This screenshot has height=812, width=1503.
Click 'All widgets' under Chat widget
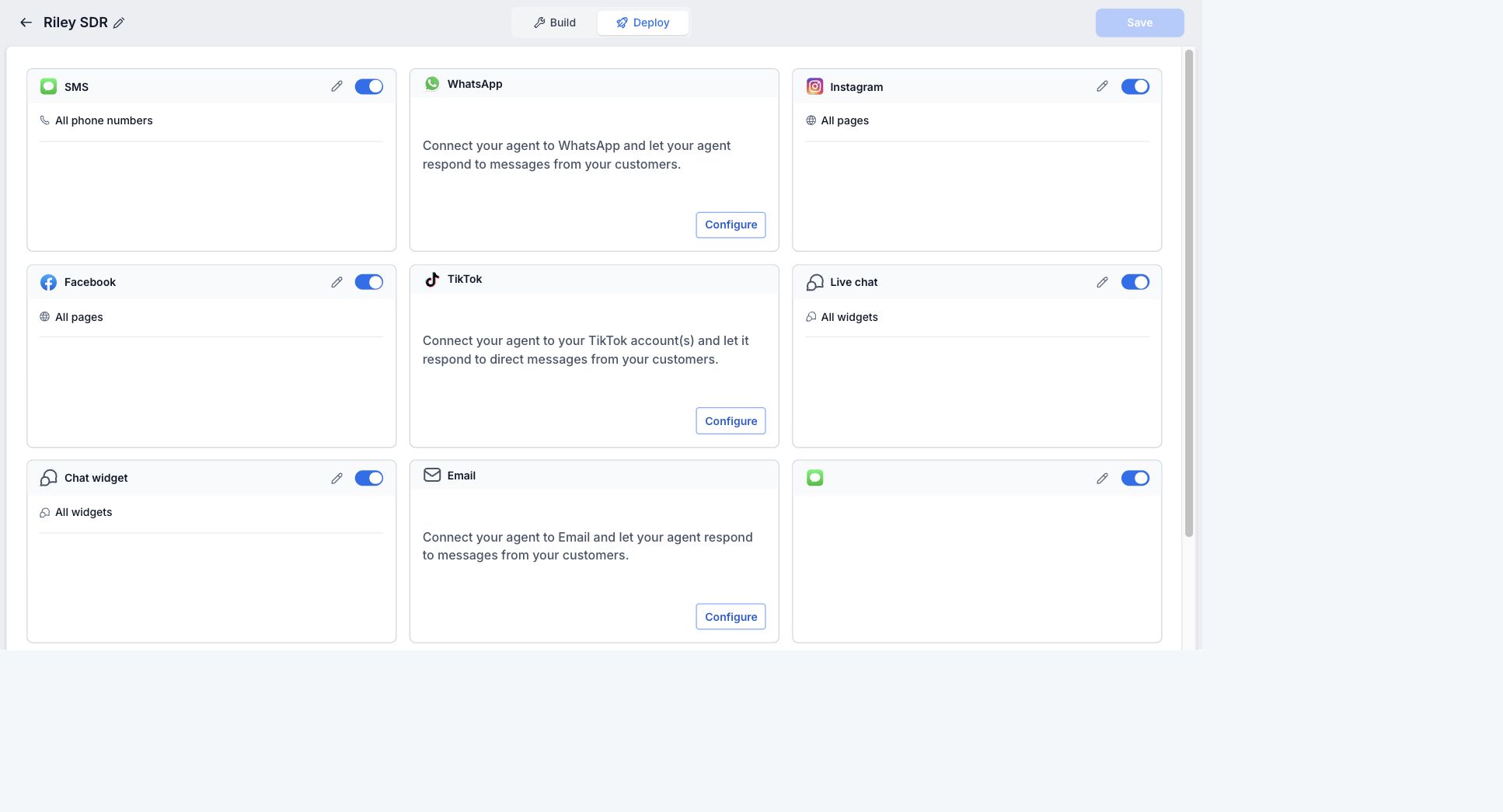coord(83,512)
